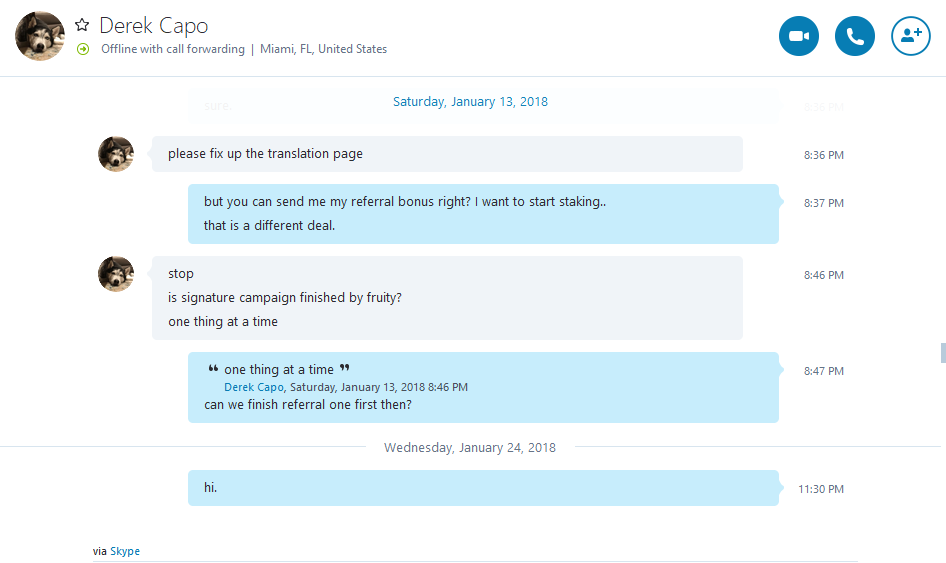Select the "is signature campaign finished by fruity?" line
This screenshot has height=563, width=946.
pyautogui.click(x=285, y=297)
